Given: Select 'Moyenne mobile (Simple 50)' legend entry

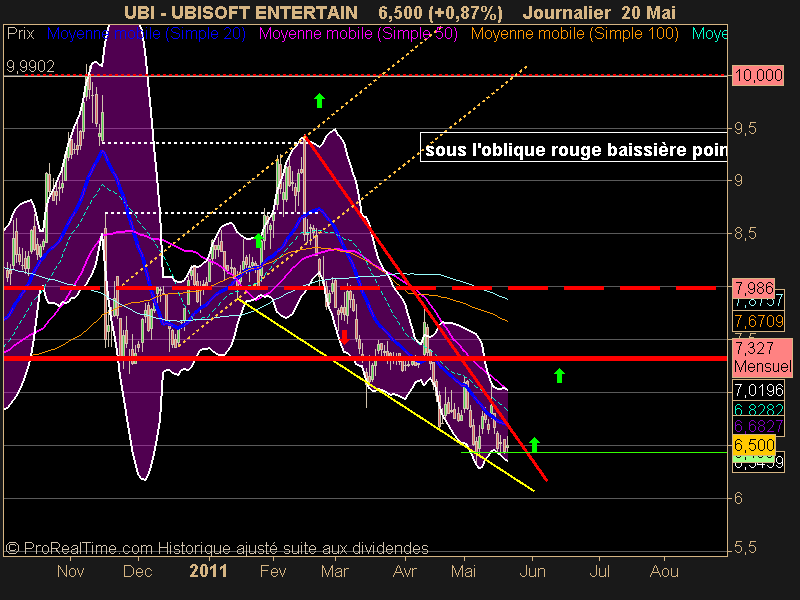Looking at the screenshot, I should click(358, 34).
